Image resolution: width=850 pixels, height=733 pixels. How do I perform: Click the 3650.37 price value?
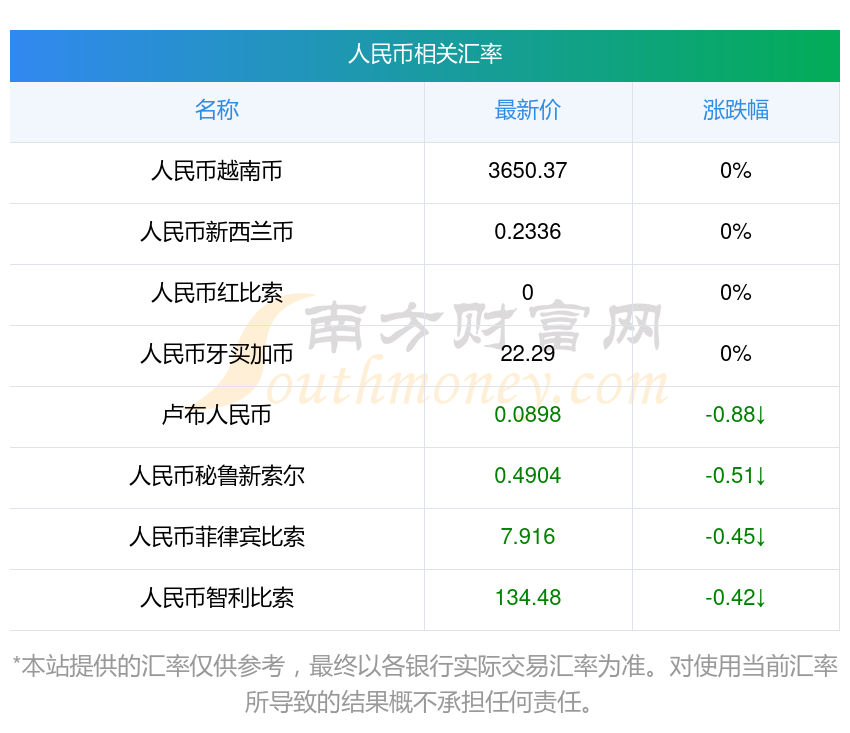[x=527, y=171]
